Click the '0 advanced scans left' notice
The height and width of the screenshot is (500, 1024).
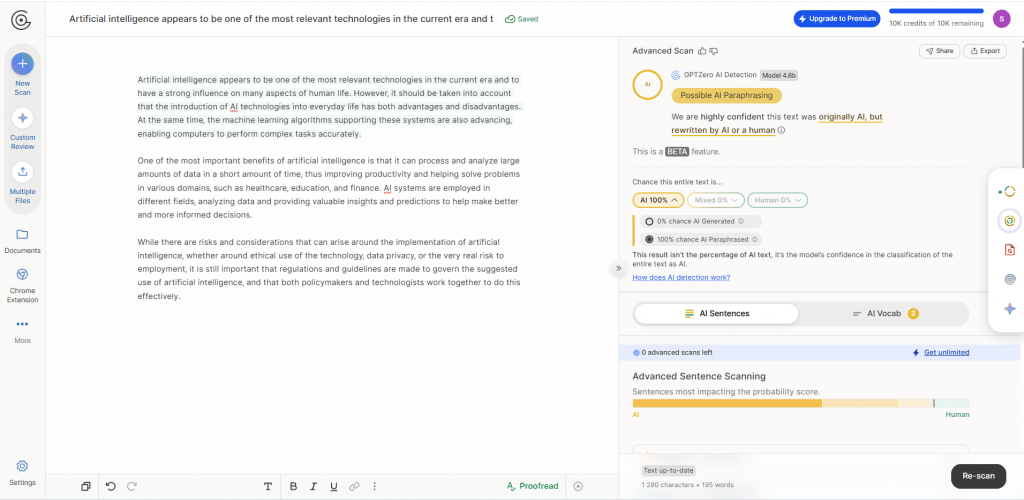click(673, 352)
